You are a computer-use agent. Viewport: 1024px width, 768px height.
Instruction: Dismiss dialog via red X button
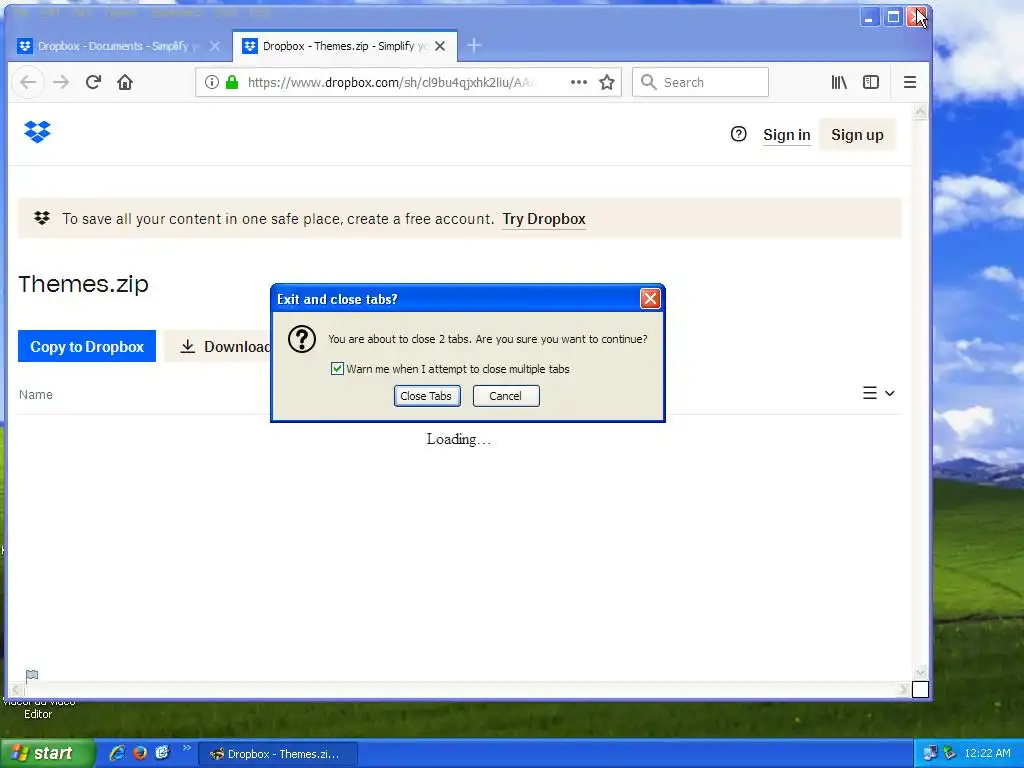(x=650, y=299)
